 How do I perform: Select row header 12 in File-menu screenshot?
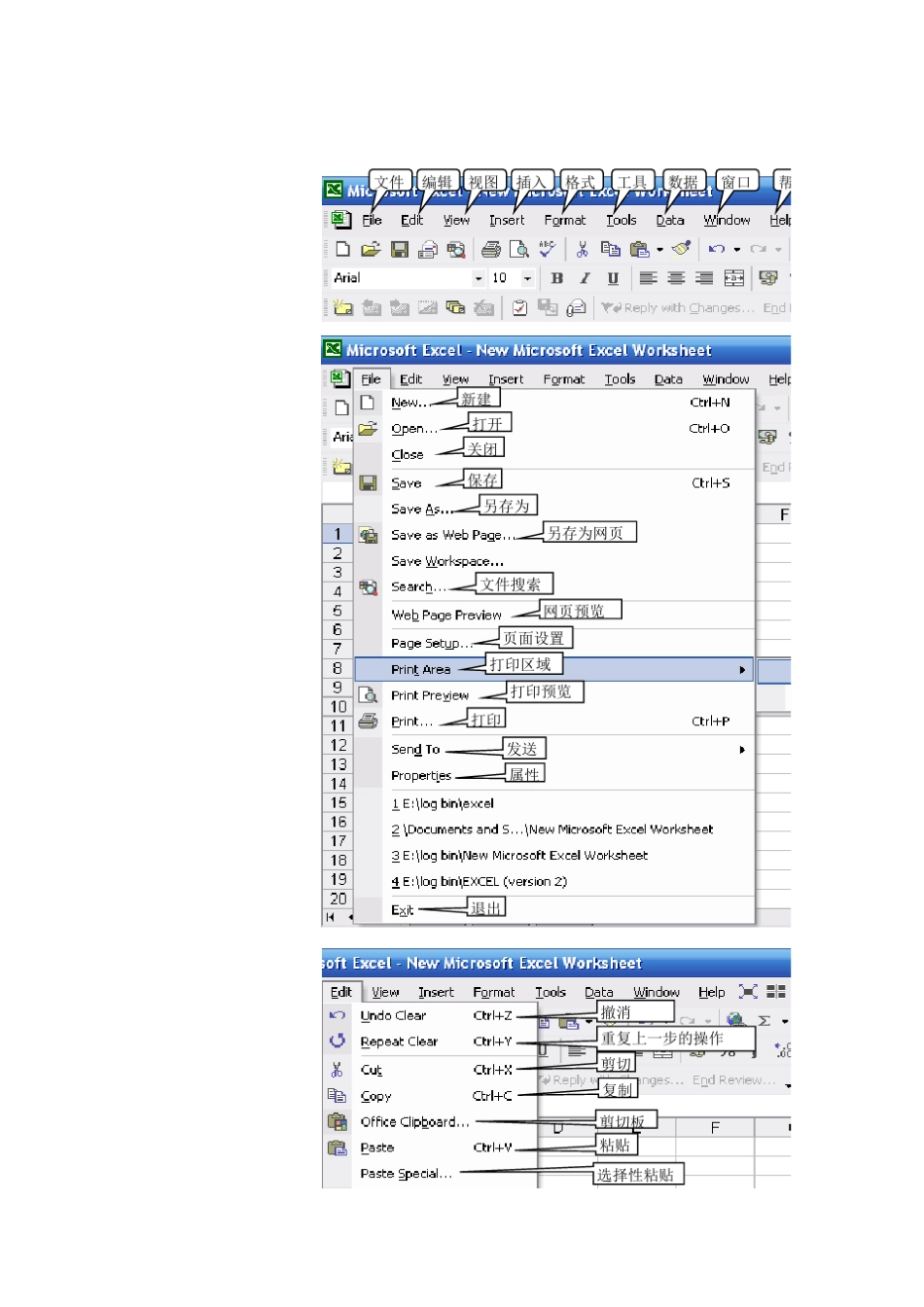click(338, 745)
